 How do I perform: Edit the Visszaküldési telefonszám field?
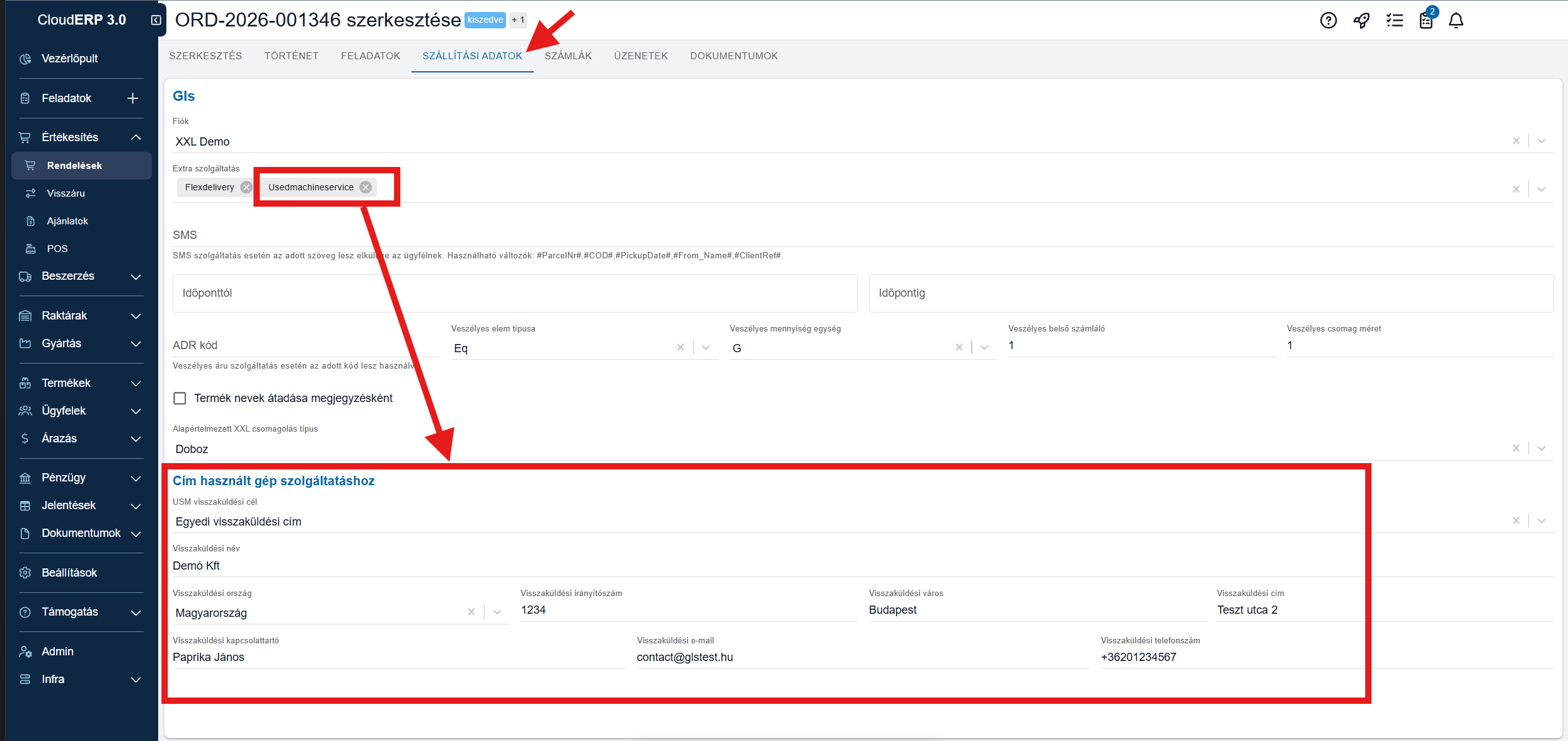pyautogui.click(x=1327, y=657)
